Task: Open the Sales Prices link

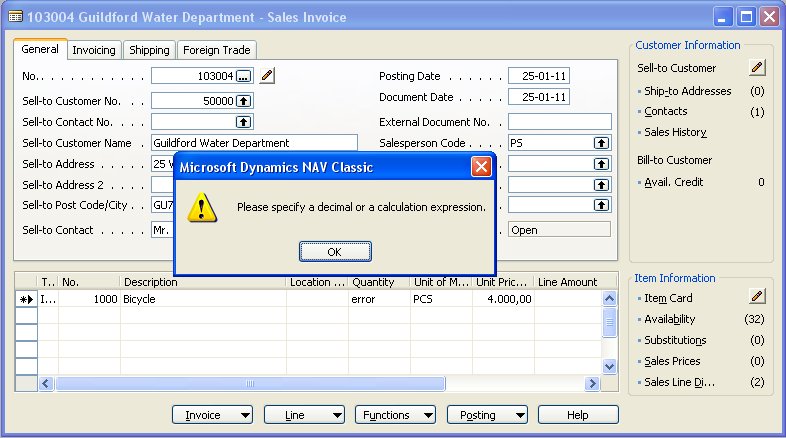Action: point(672,361)
